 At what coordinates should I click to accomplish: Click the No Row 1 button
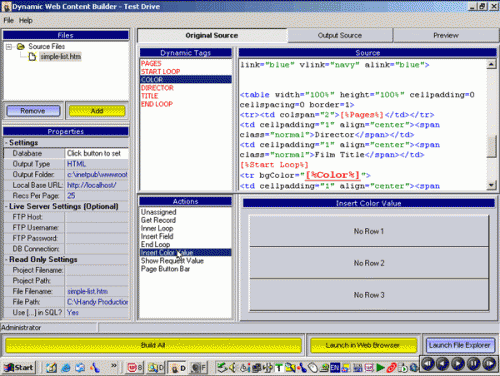[x=369, y=231]
